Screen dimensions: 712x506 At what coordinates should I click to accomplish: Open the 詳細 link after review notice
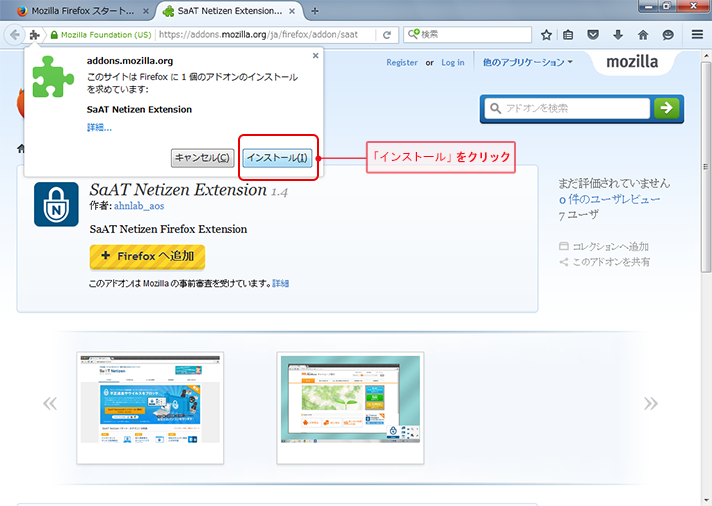pos(281,283)
